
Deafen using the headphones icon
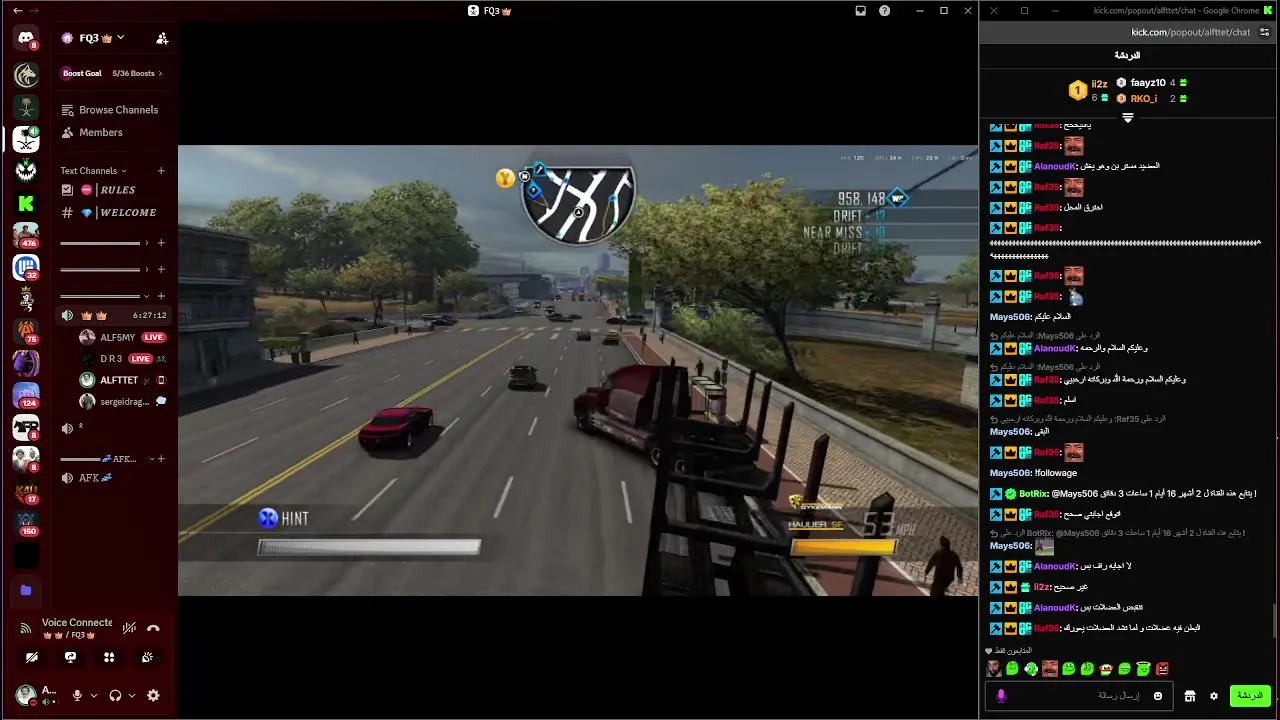pyautogui.click(x=115, y=695)
